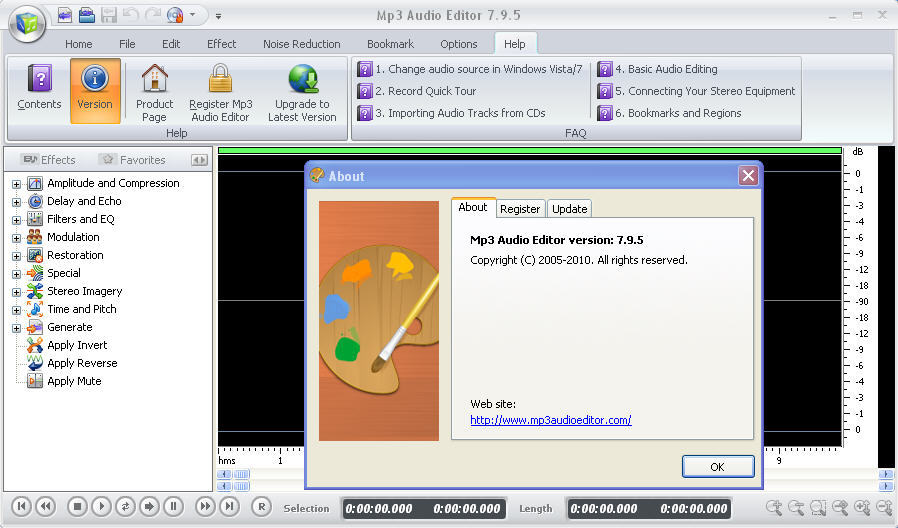The image size is (898, 528).
Task: Expand the Generate tree node
Action: (16, 329)
